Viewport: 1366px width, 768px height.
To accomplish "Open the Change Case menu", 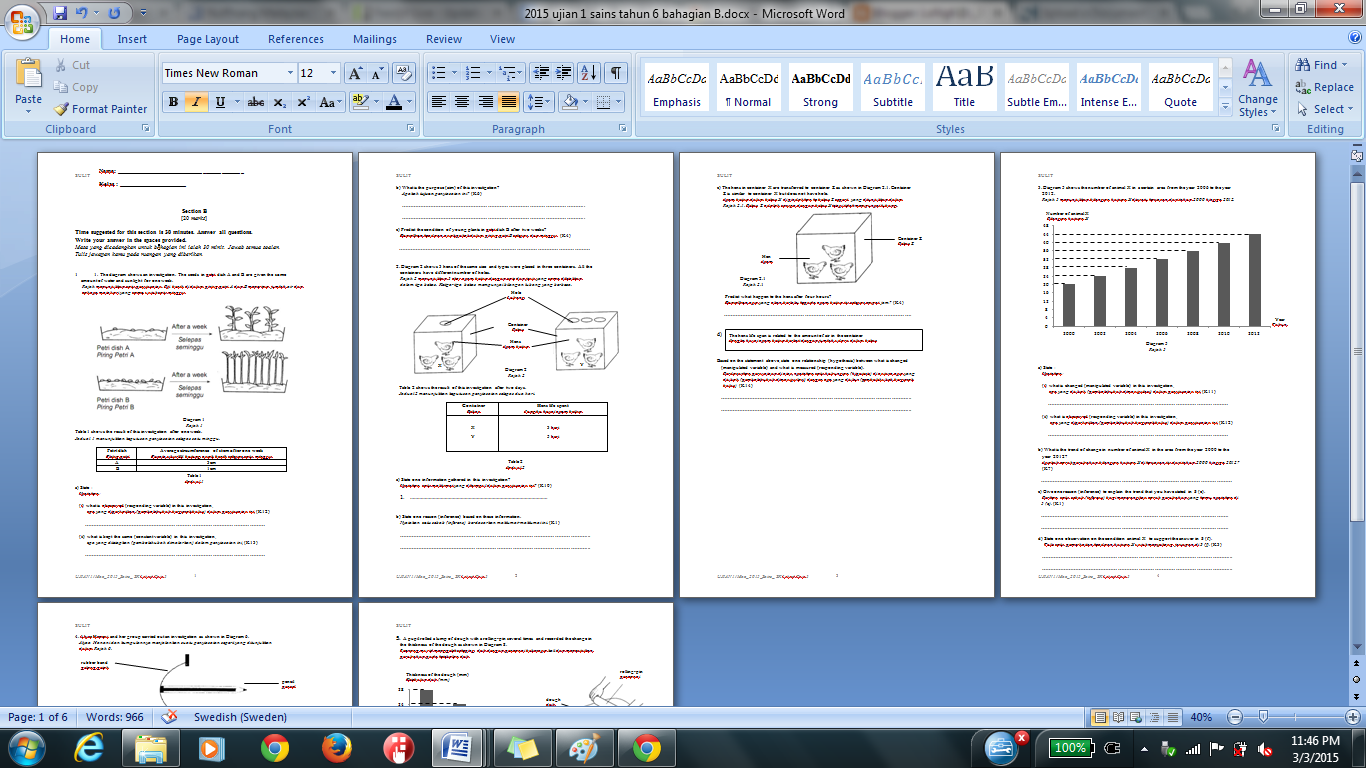I will 329,102.
